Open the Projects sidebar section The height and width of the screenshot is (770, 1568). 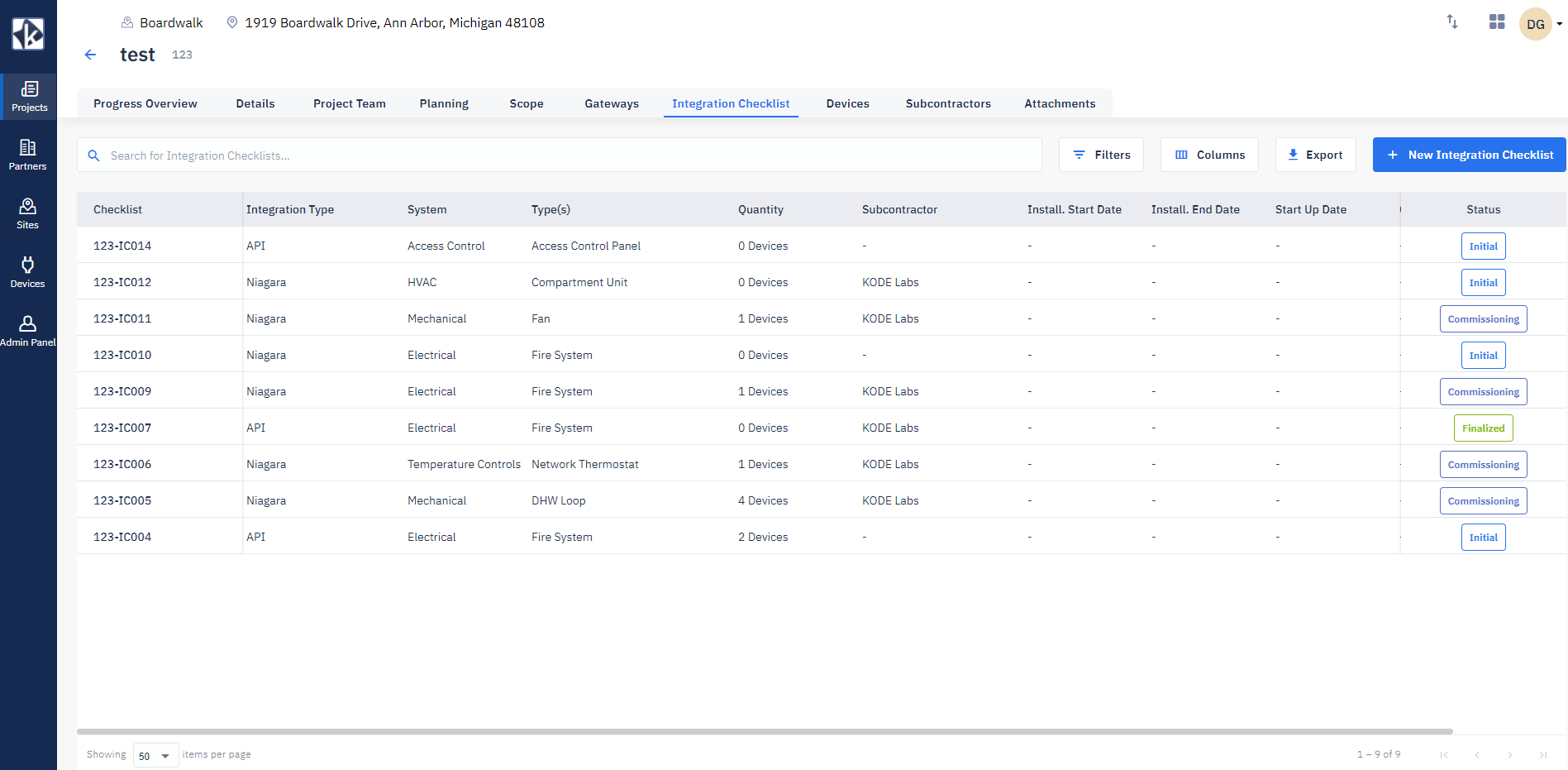[x=29, y=97]
